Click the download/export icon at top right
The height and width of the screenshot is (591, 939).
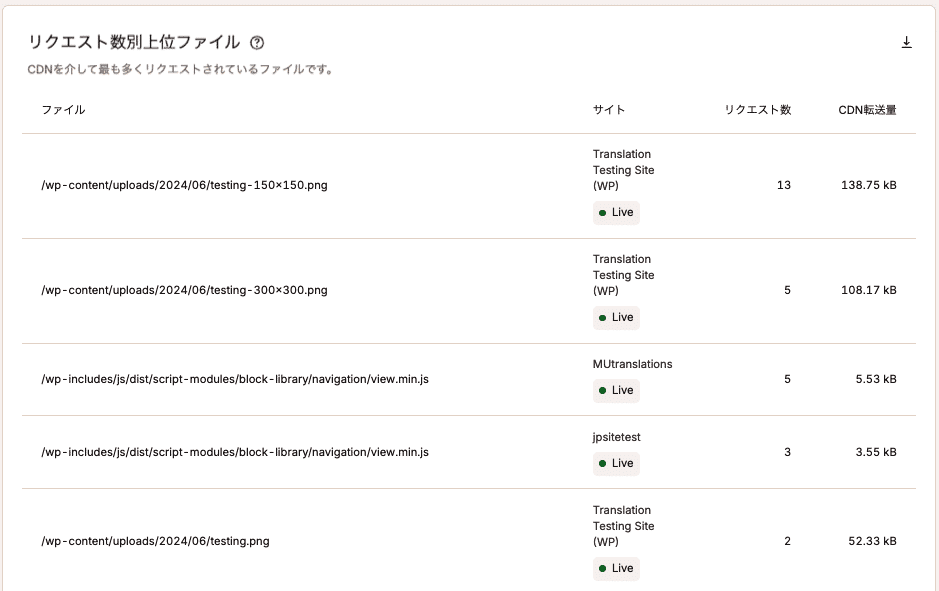907,44
